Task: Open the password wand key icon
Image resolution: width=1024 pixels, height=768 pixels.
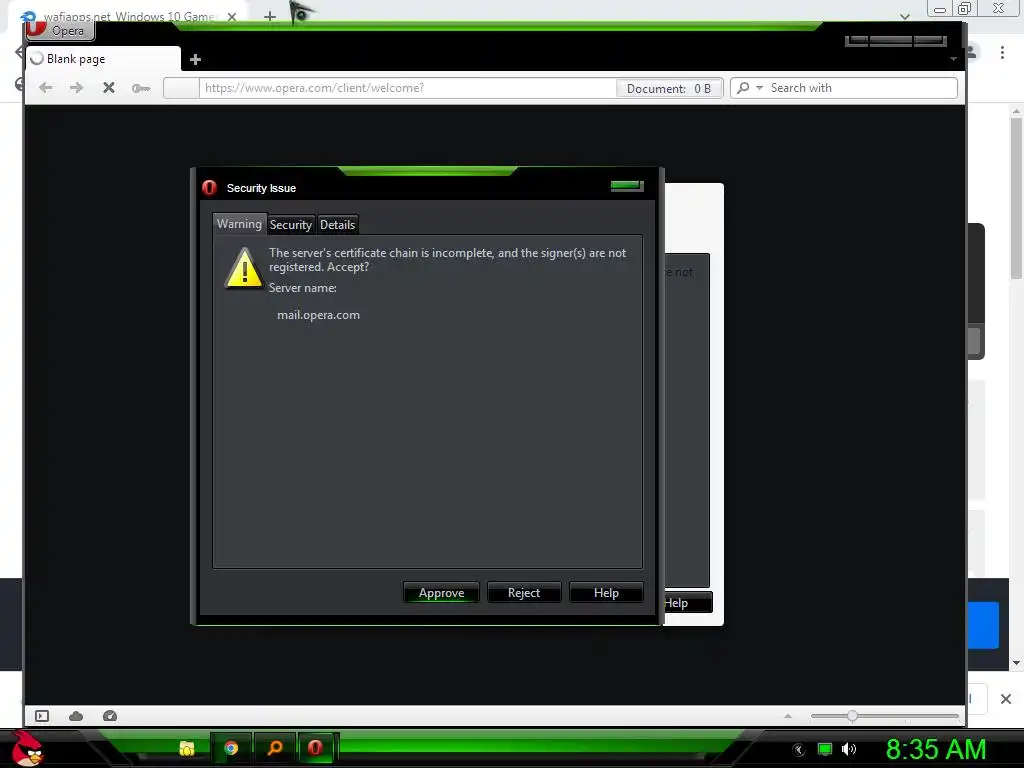Action: [x=140, y=88]
